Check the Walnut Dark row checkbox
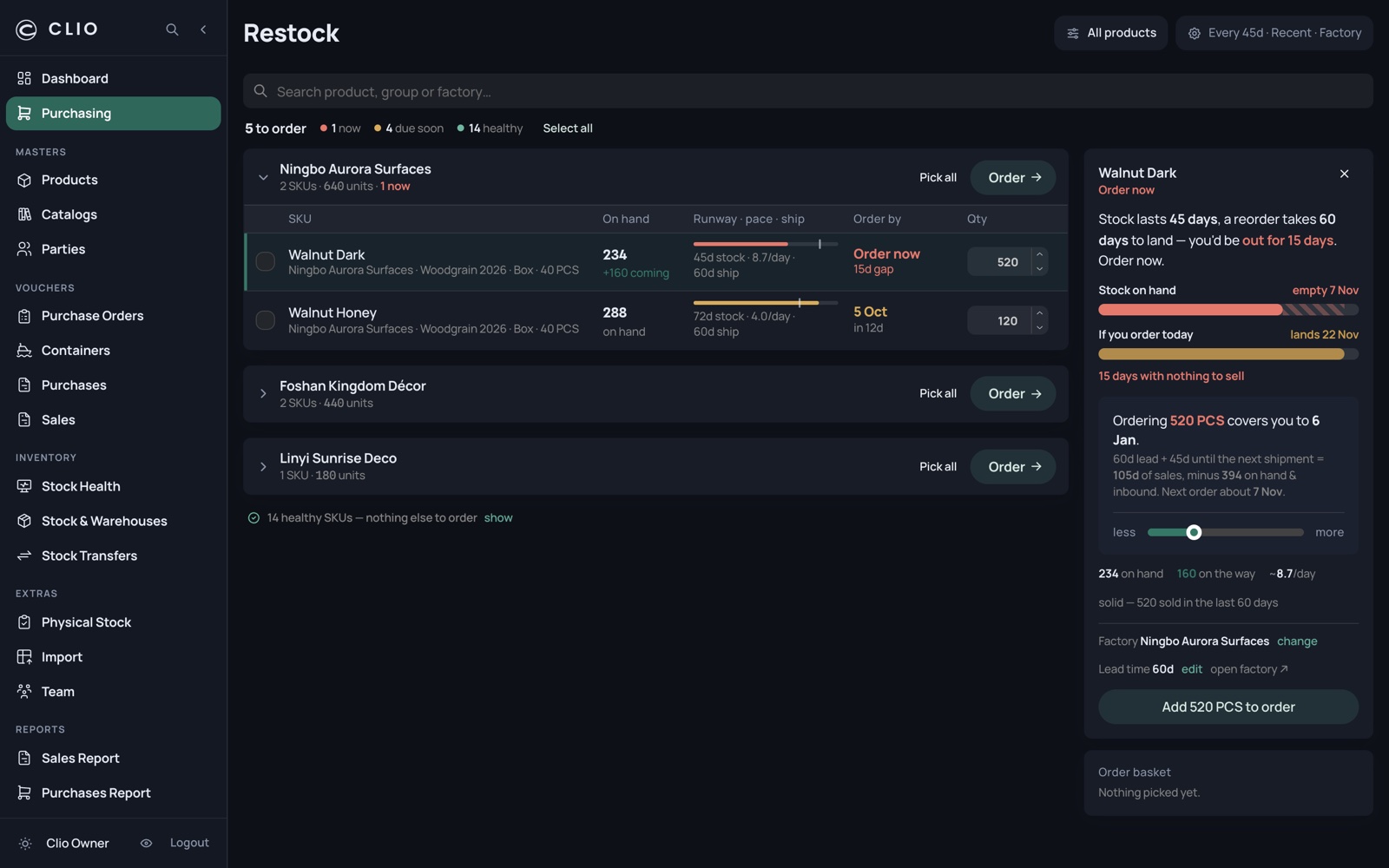 coord(266,261)
